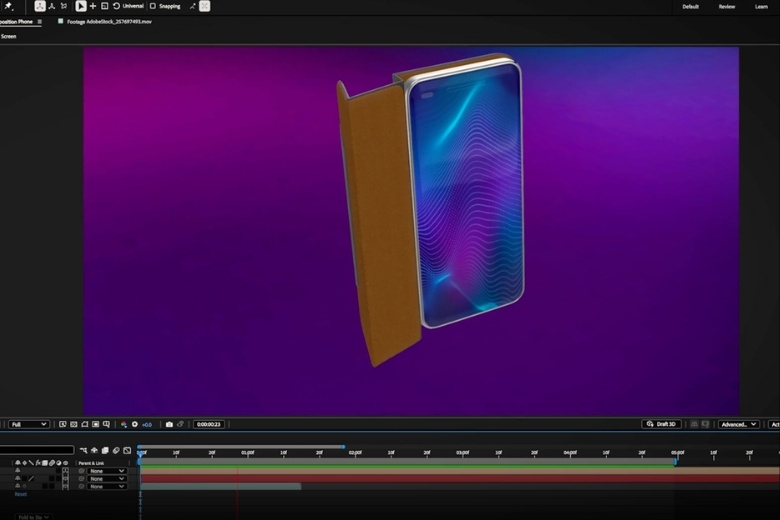Click the 0:00:00:23 preview time field
Viewport: 780px width, 520px height.
click(208, 424)
